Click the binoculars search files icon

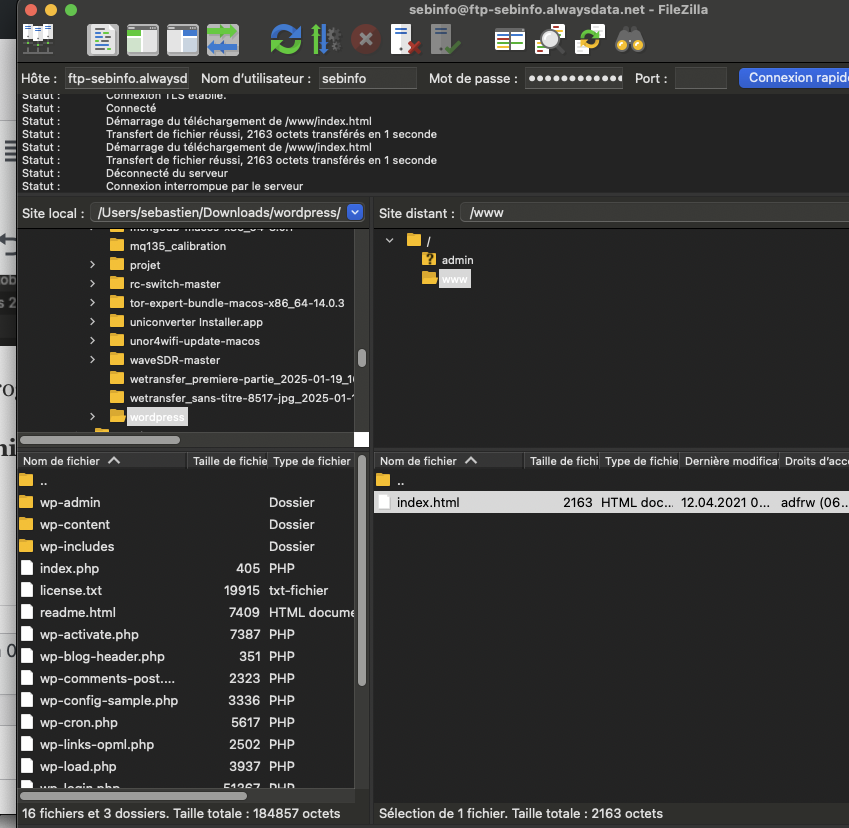tap(629, 40)
